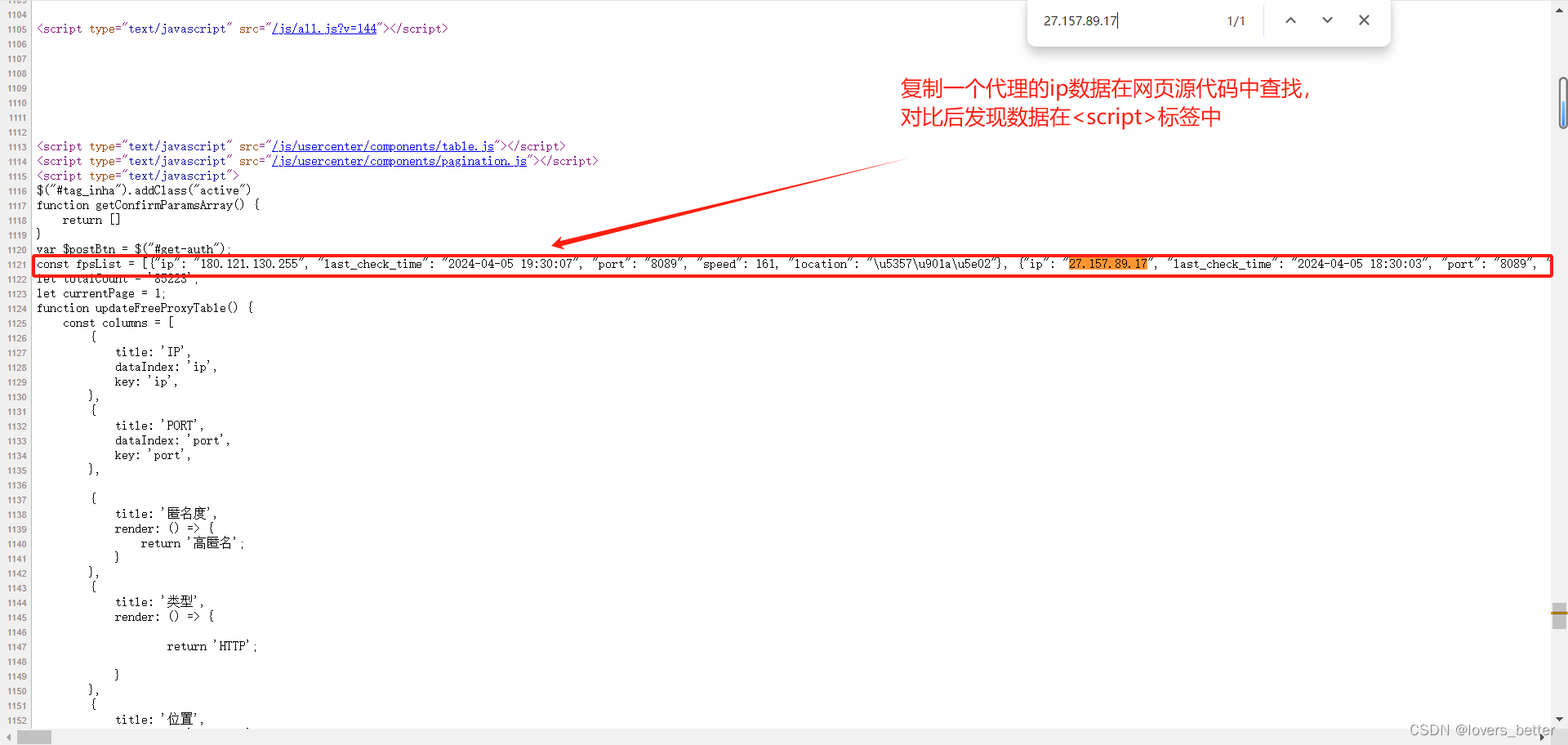The image size is (1568, 745).
Task: Click "title: 'PORT'," line
Action: [x=159, y=426]
